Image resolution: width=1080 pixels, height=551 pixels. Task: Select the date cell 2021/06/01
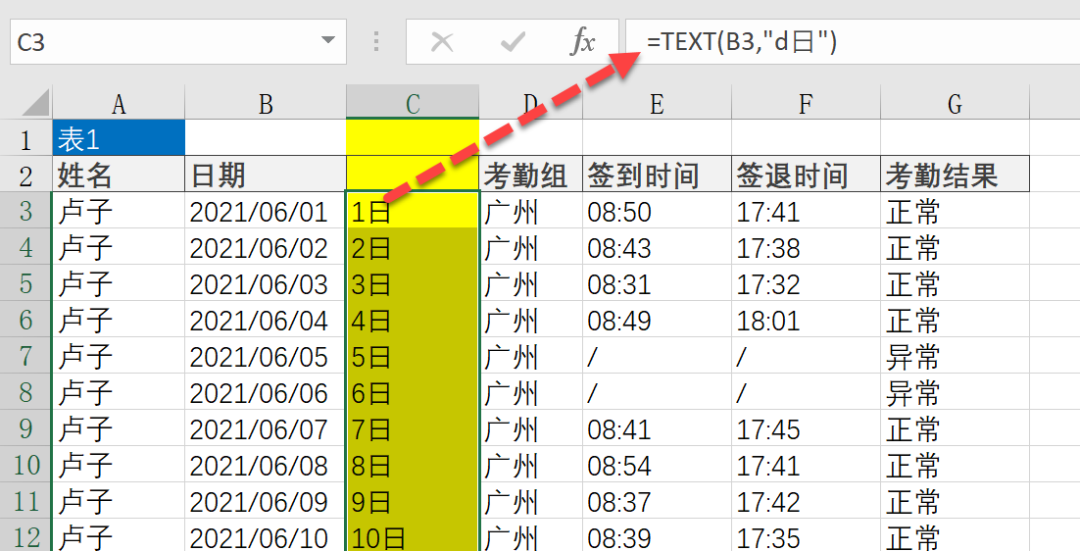pos(265,211)
